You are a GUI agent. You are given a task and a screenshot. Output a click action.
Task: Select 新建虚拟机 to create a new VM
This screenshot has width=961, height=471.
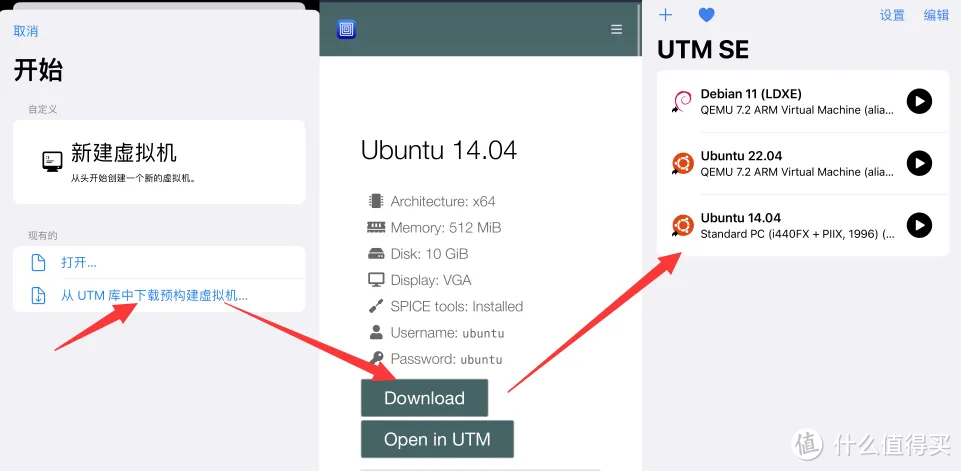point(159,162)
